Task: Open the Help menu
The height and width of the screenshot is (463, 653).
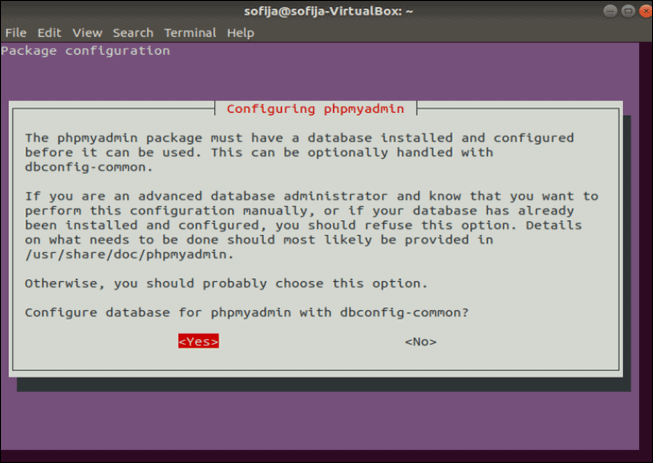Action: point(240,32)
